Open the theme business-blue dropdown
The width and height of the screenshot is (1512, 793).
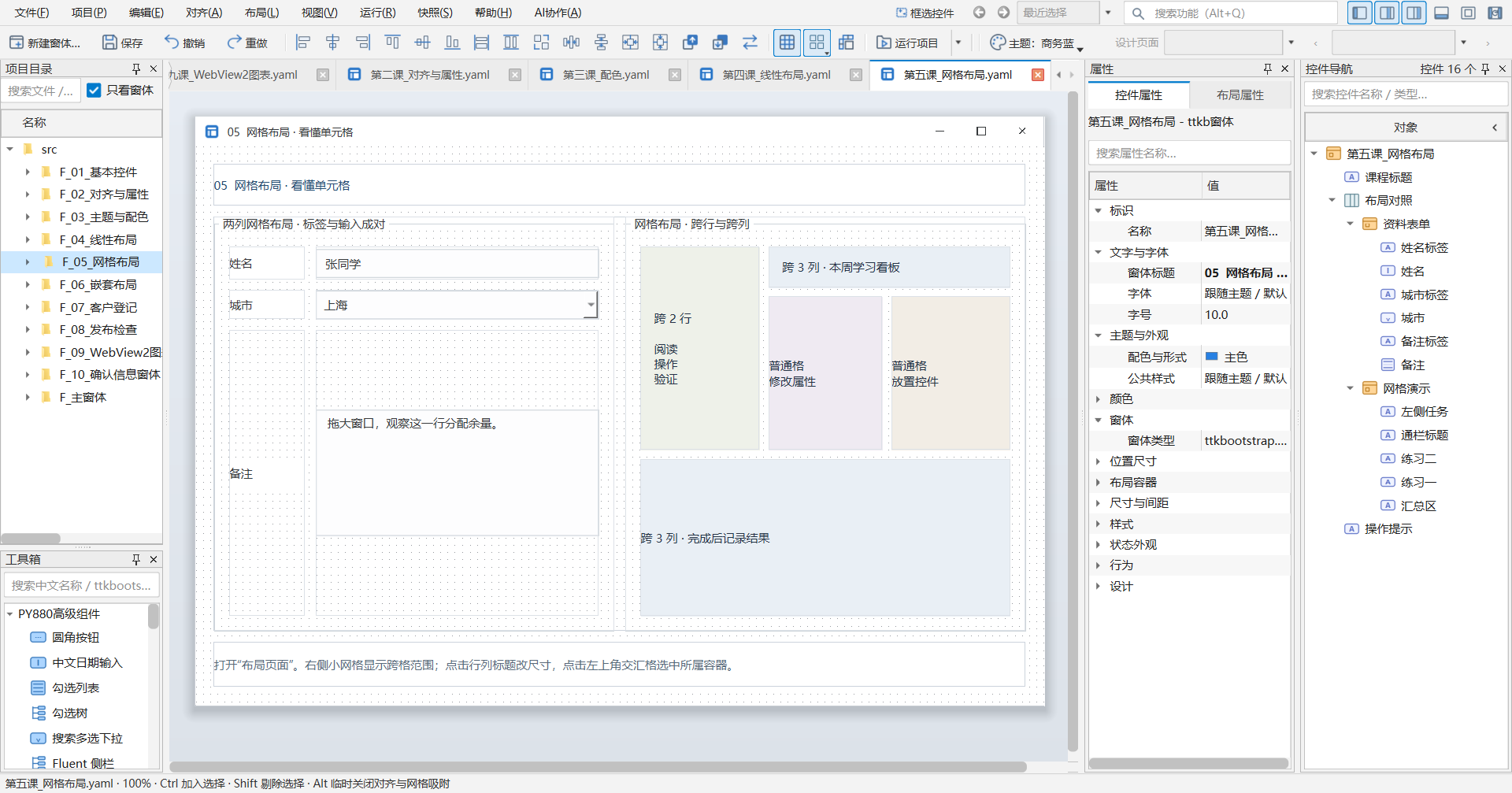[1036, 43]
